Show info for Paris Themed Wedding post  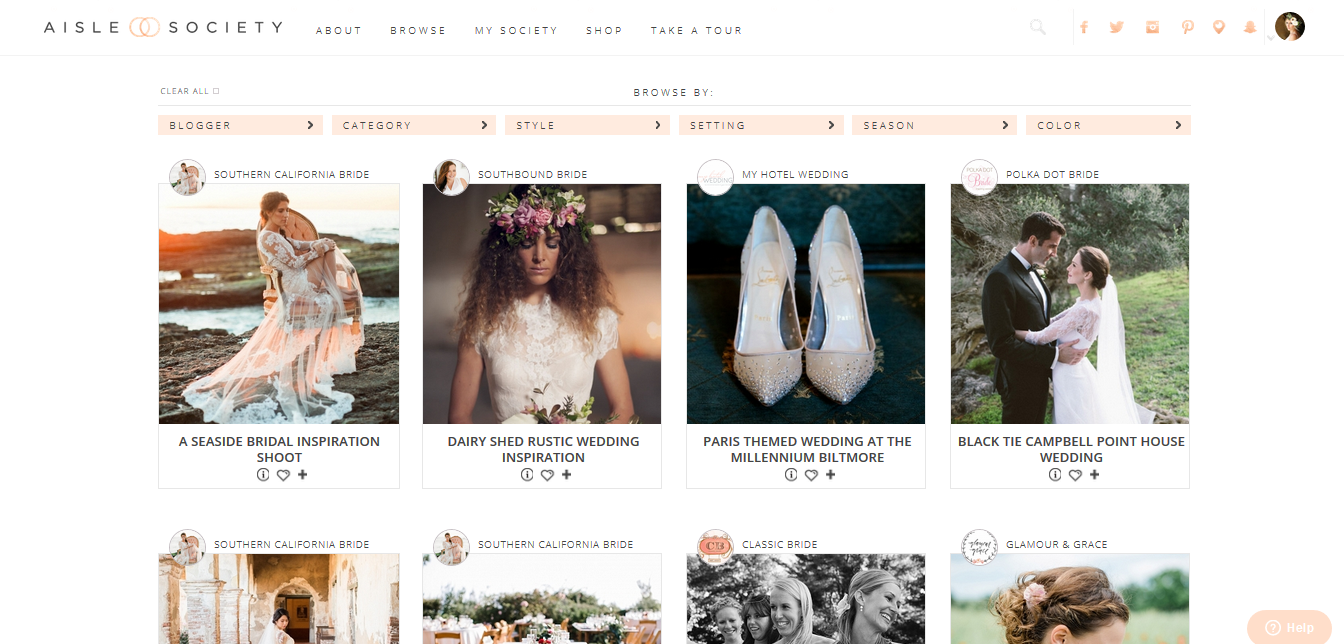pos(791,475)
